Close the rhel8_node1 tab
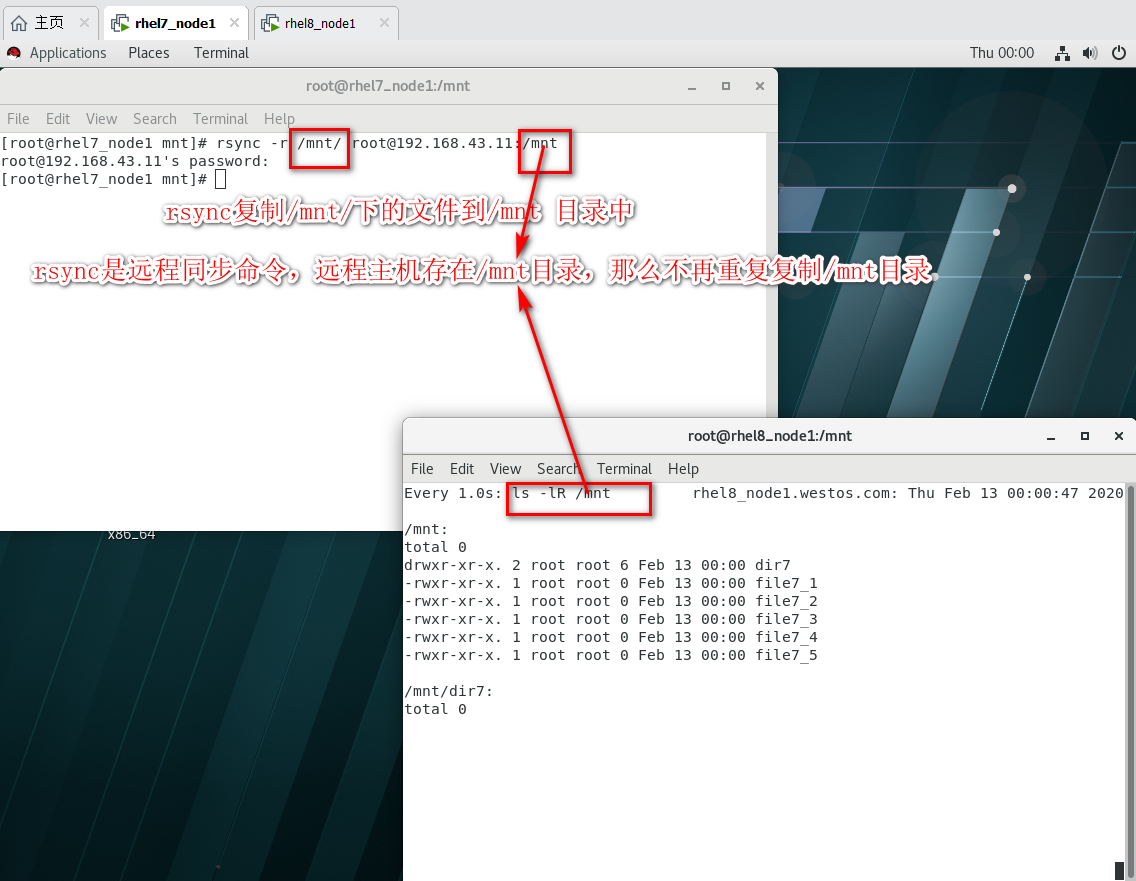The height and width of the screenshot is (881, 1136). [384, 23]
